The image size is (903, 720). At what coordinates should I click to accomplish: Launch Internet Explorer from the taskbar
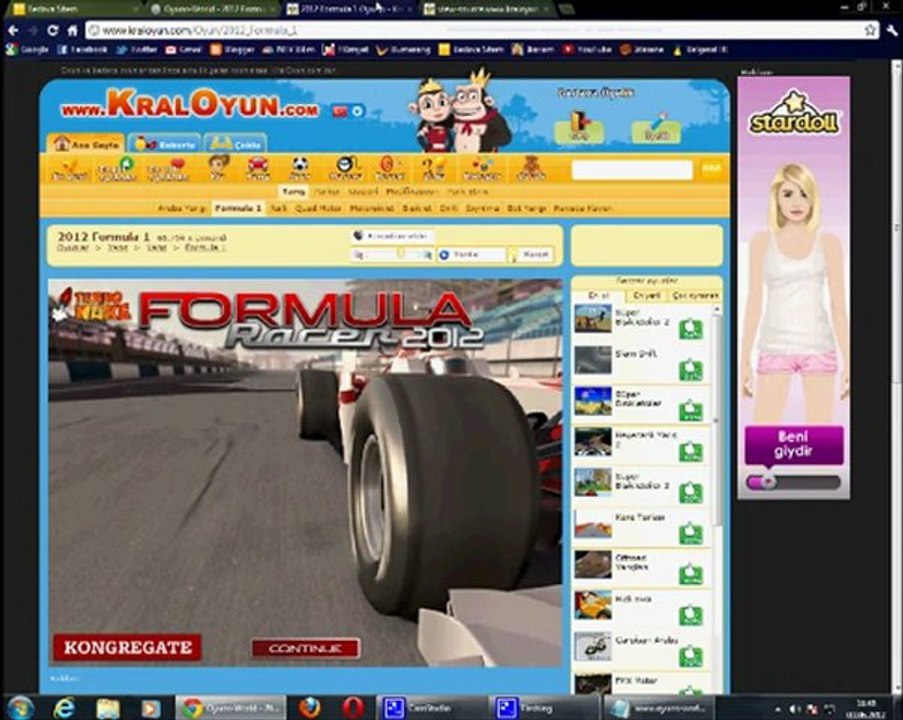64,707
